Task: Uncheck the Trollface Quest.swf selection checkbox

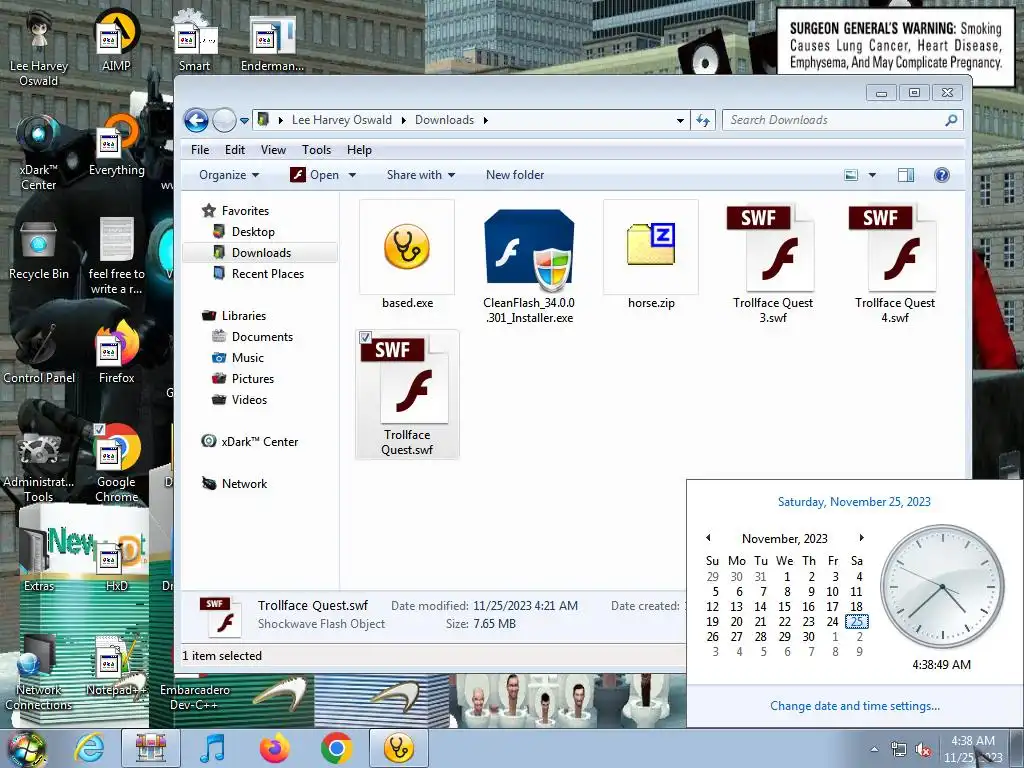Action: pyautogui.click(x=365, y=338)
